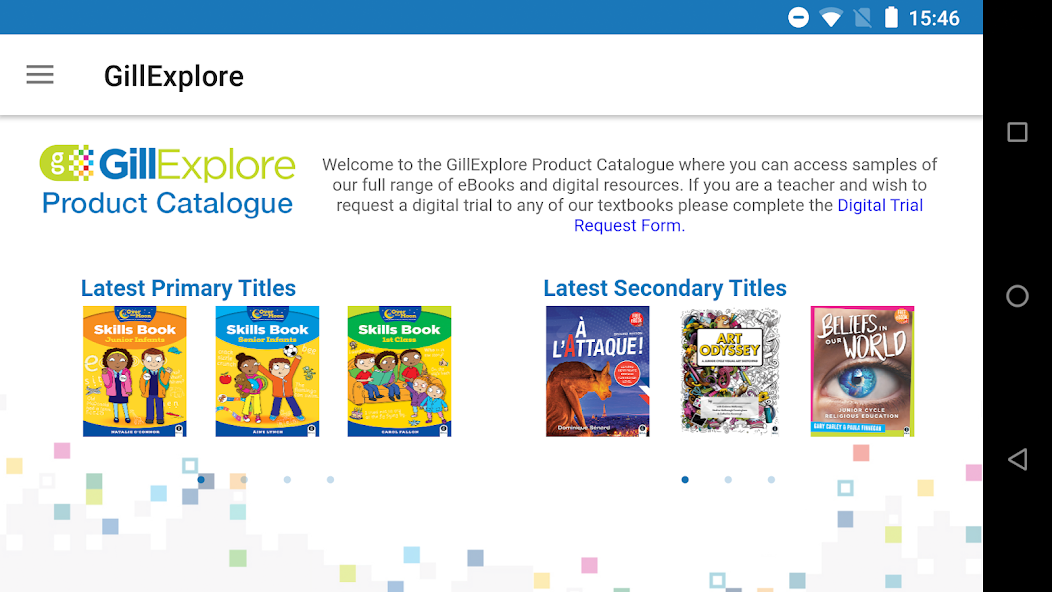Tap the Latest Secondary Titles heading
Image resolution: width=1052 pixels, height=592 pixels.
(665, 288)
